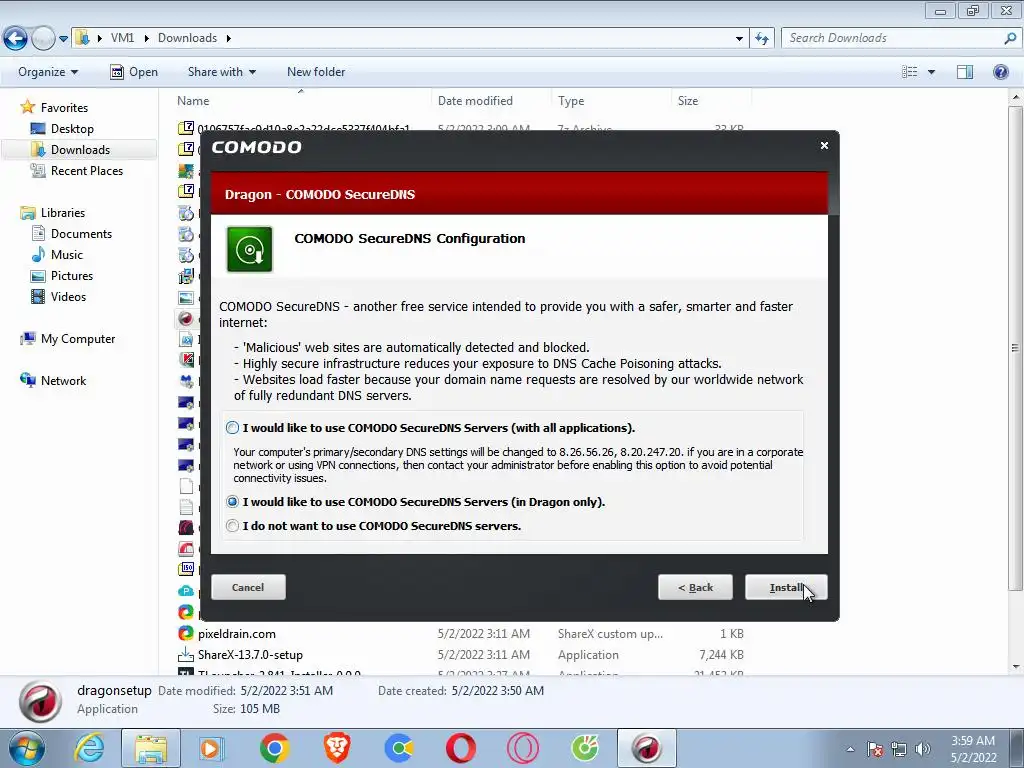Viewport: 1024px width, 768px height.
Task: Open network tray icon
Action: pos(899,749)
